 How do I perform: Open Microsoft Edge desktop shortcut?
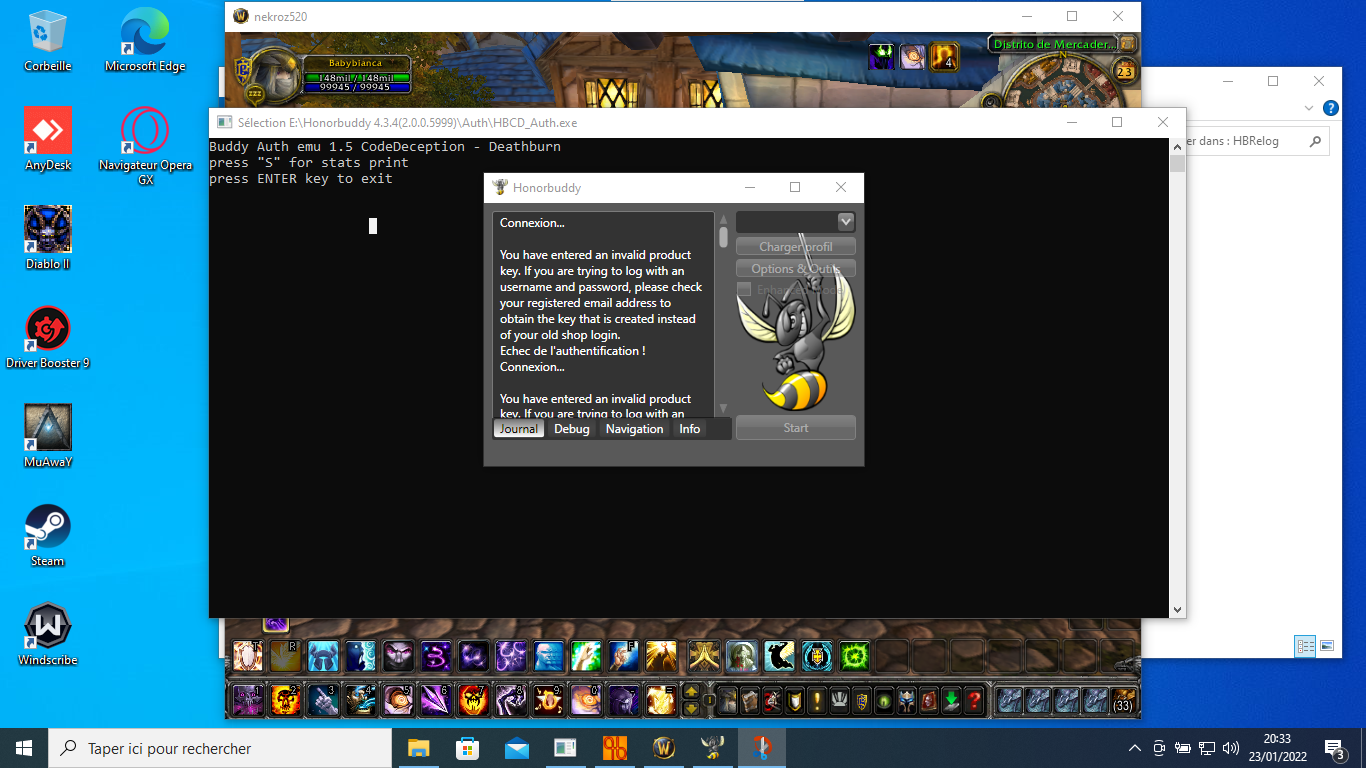click(145, 41)
